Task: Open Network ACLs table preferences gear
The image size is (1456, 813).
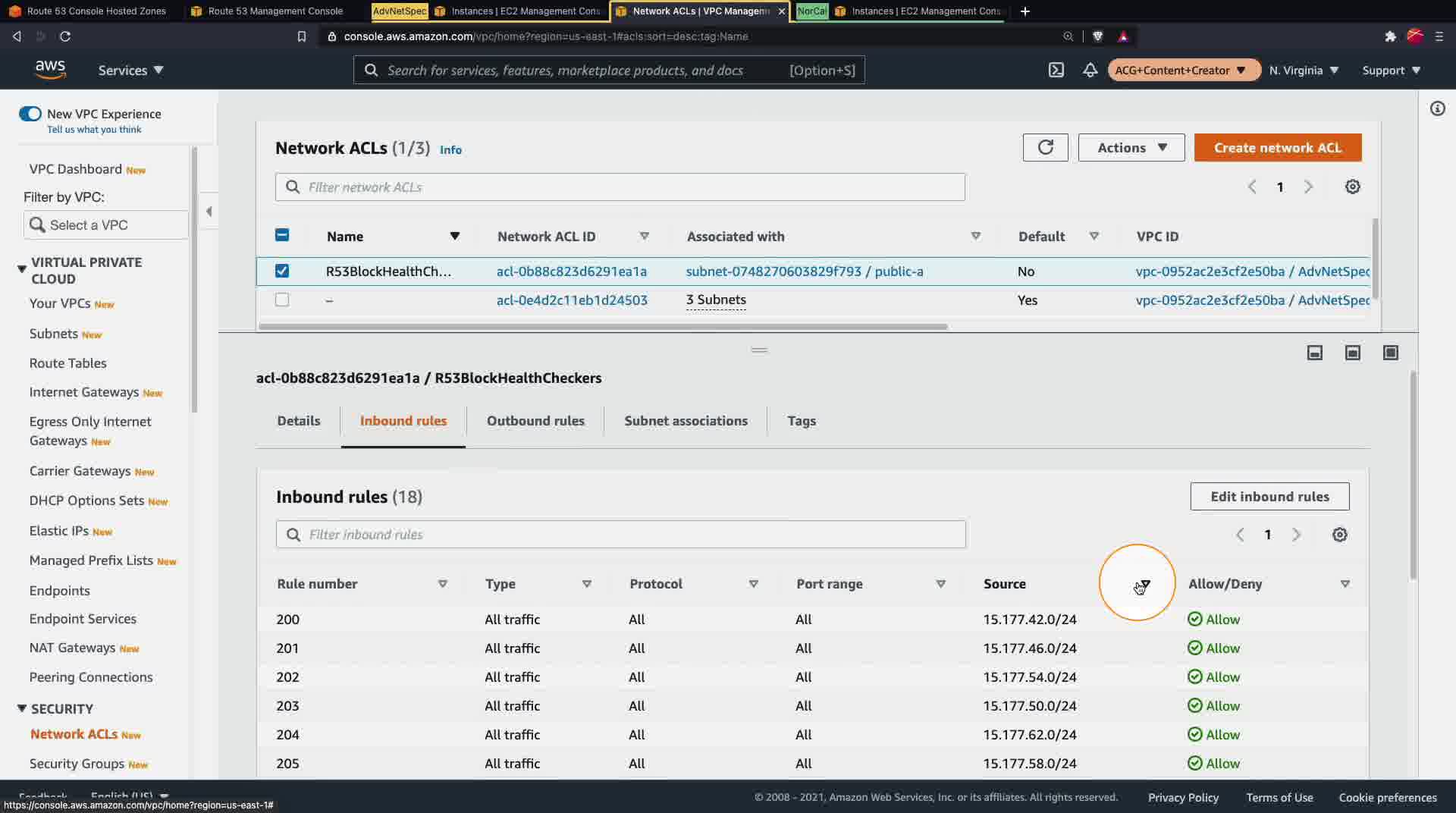Action: (x=1352, y=187)
